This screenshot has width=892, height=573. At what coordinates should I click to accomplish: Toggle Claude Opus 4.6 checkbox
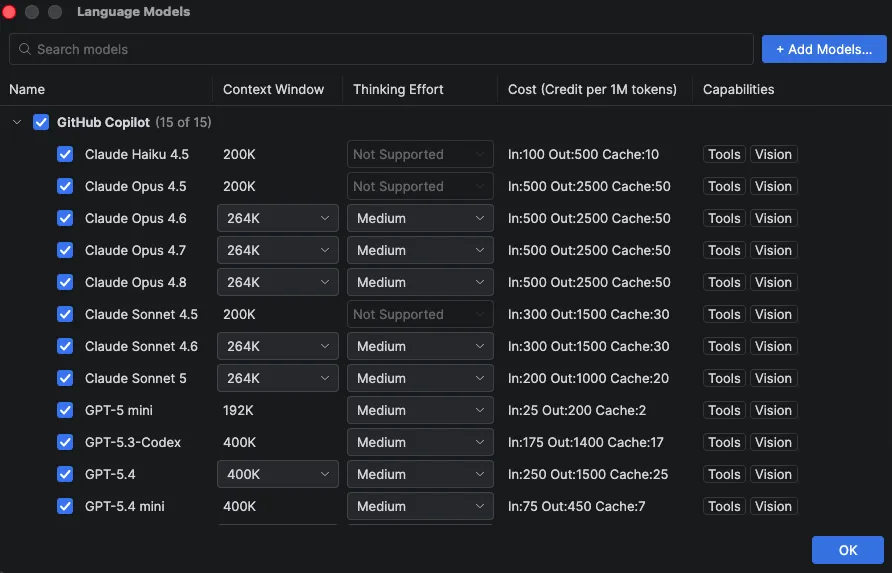pos(65,218)
